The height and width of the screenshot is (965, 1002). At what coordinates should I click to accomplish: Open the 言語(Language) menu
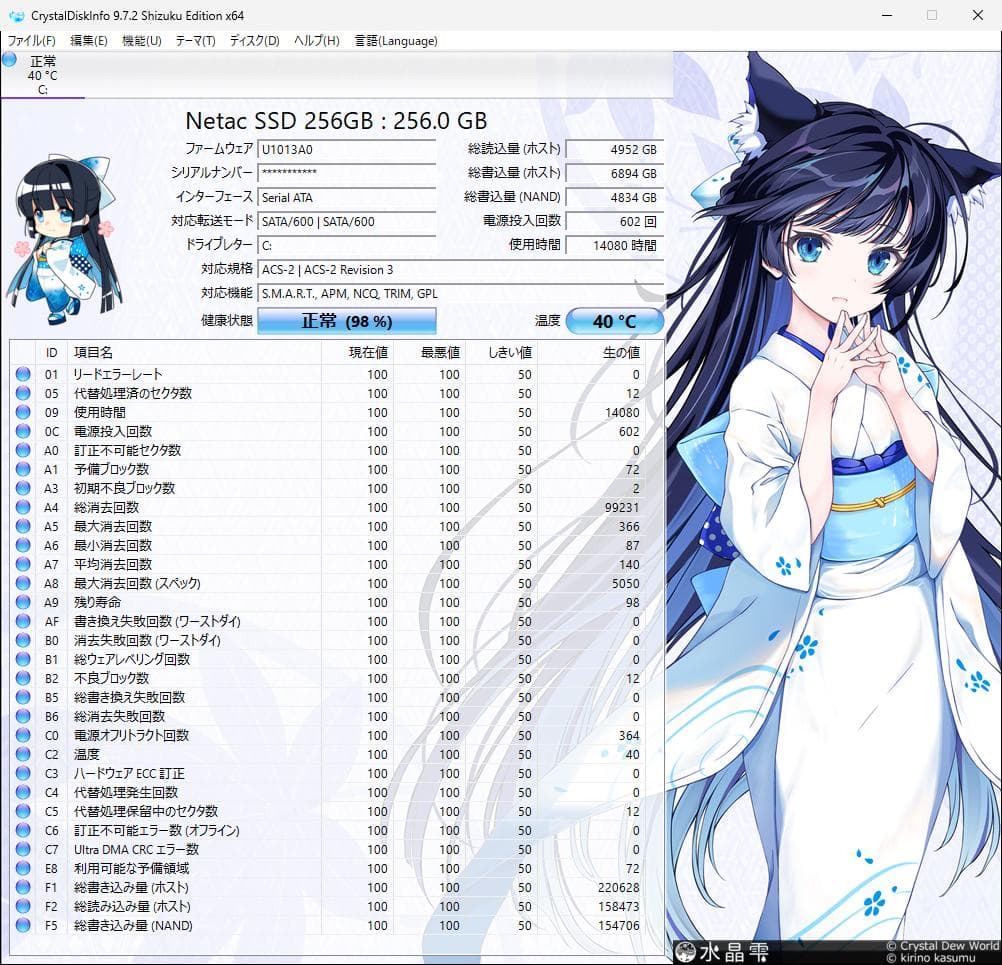pos(397,41)
